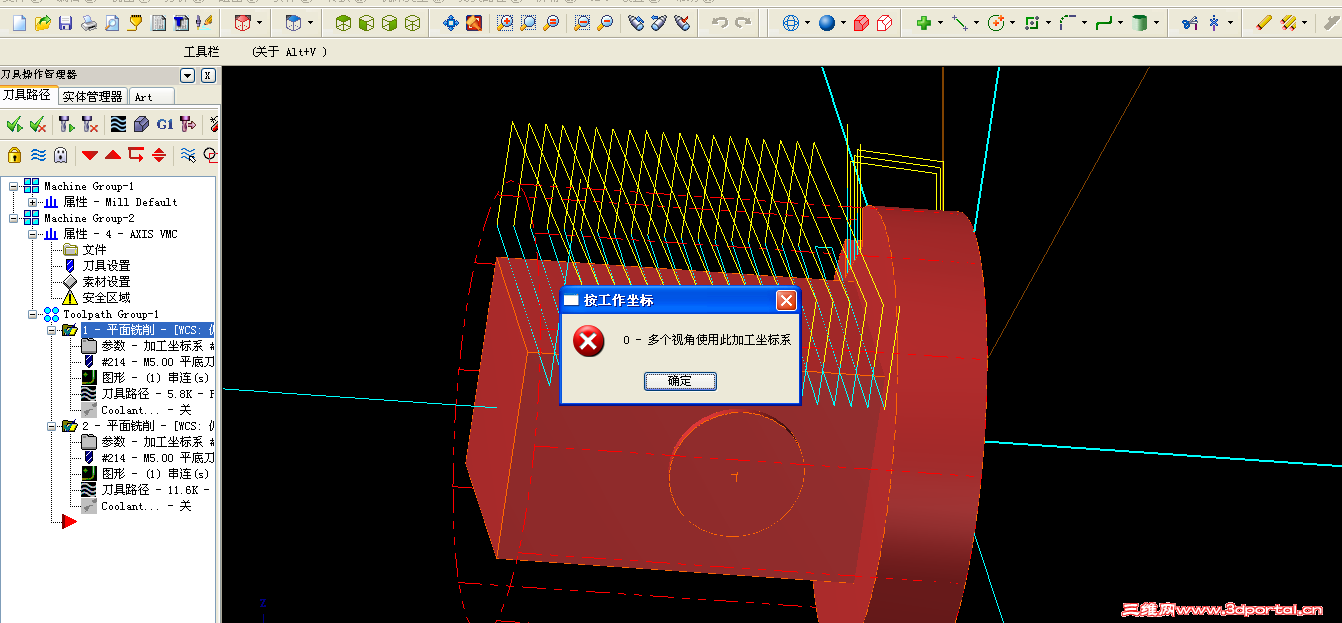Select the 素材设置 tree item

(106, 282)
